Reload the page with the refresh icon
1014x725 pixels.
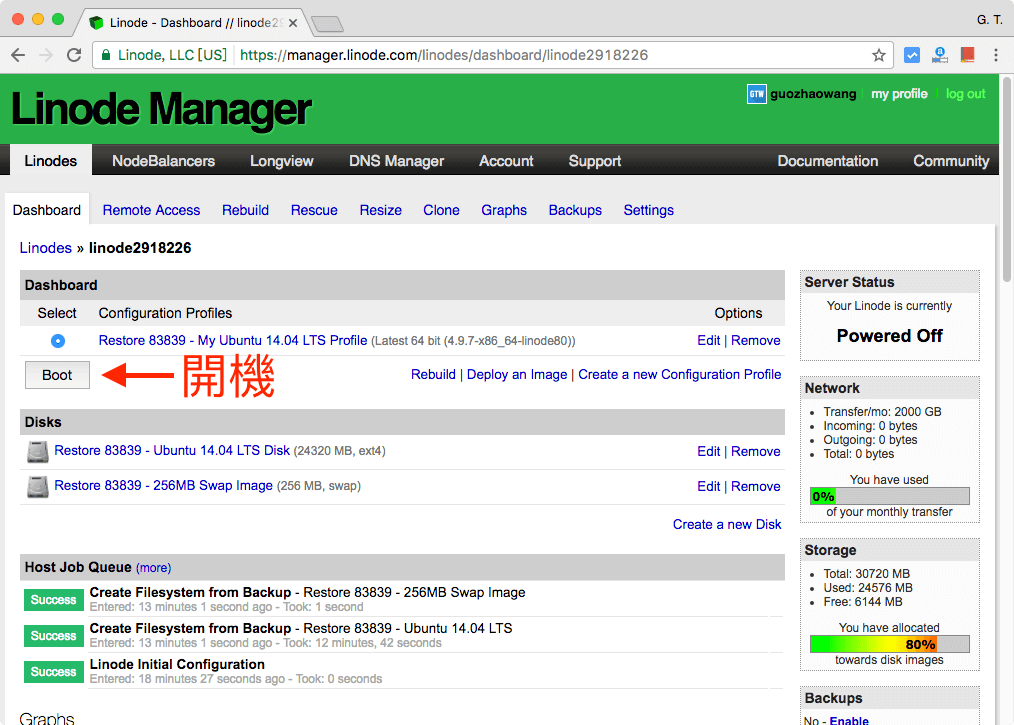[x=74, y=55]
